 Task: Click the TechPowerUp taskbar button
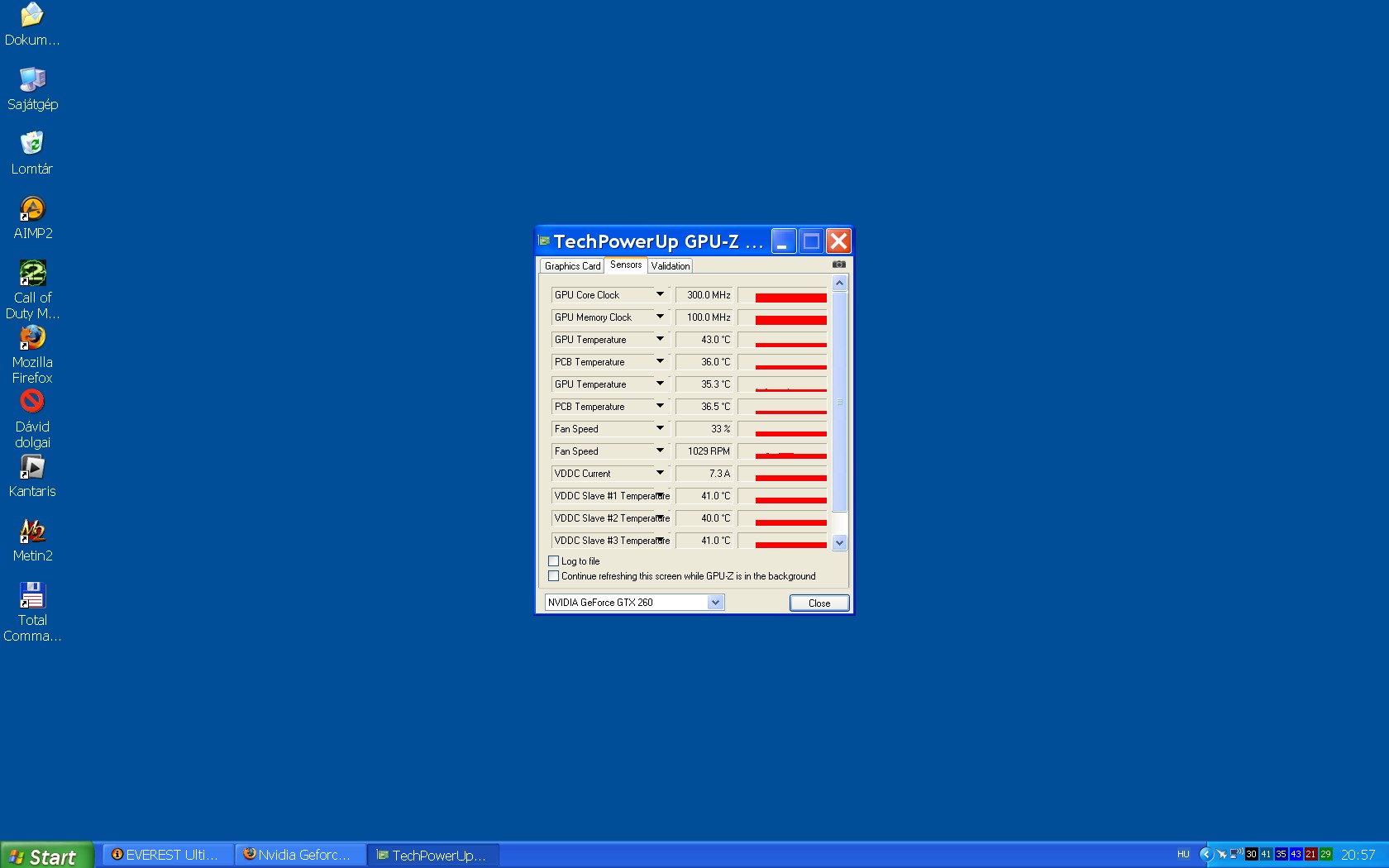434,855
